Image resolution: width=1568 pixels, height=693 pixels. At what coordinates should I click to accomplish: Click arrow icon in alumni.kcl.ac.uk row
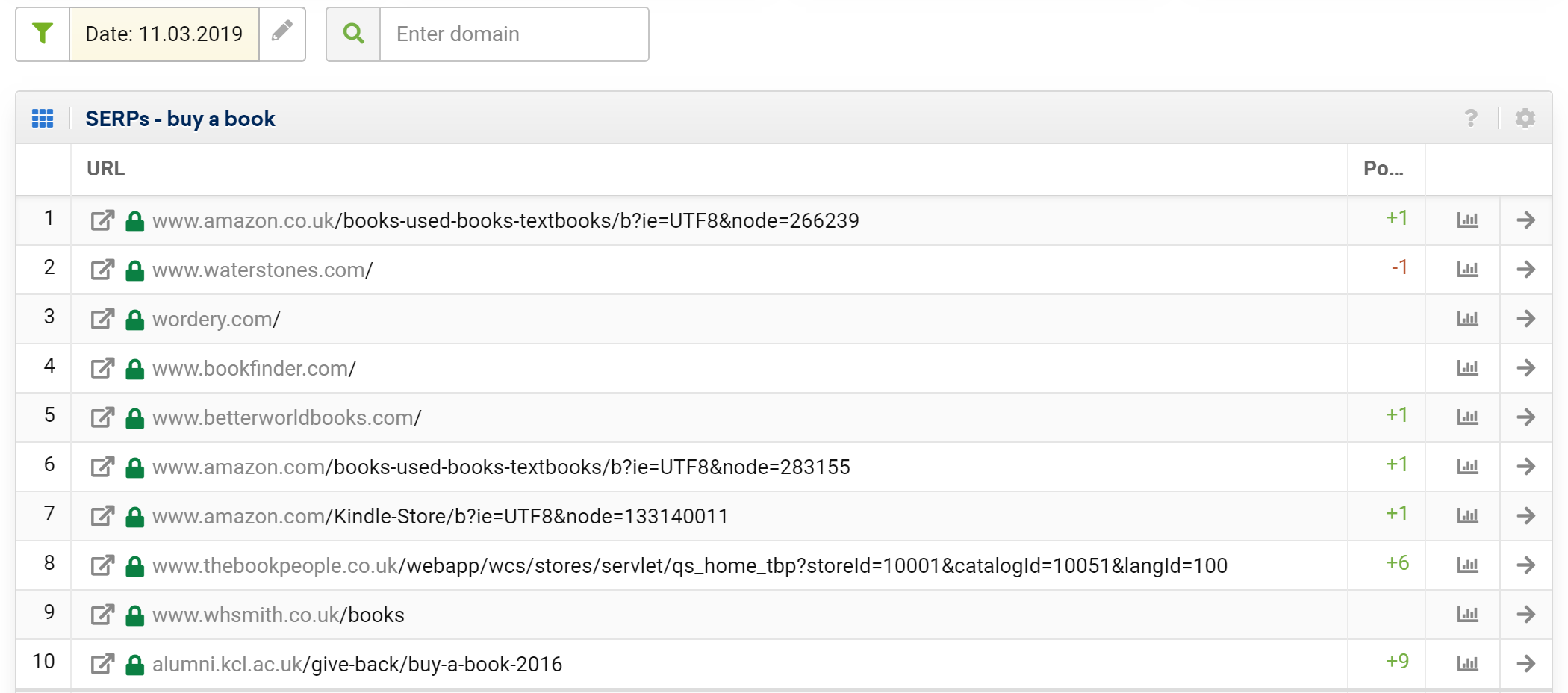click(x=1526, y=664)
